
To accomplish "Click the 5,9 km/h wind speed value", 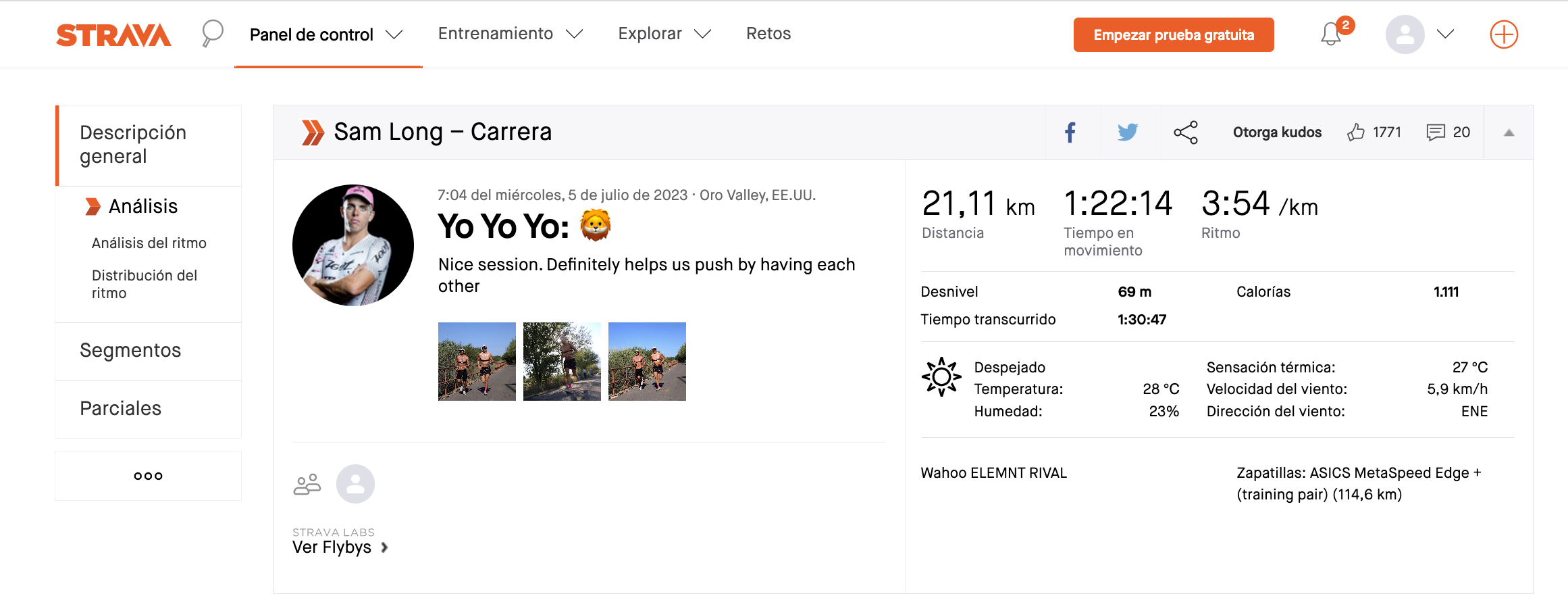I will (x=1457, y=389).
